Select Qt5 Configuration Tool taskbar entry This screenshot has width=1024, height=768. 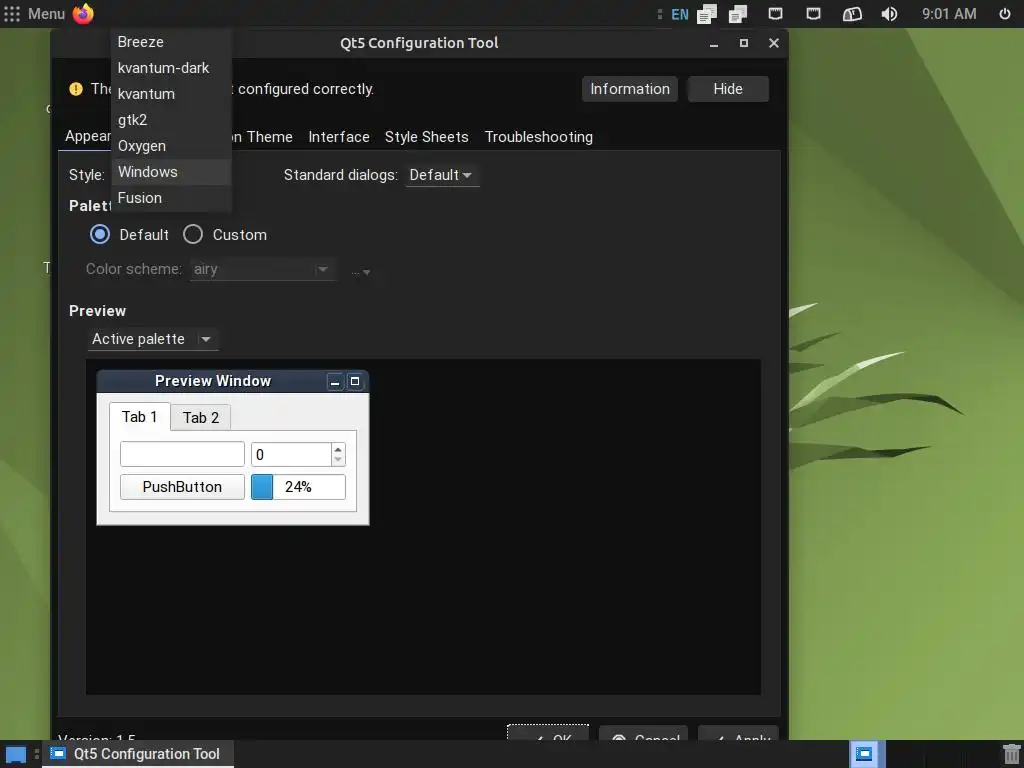(x=138, y=754)
